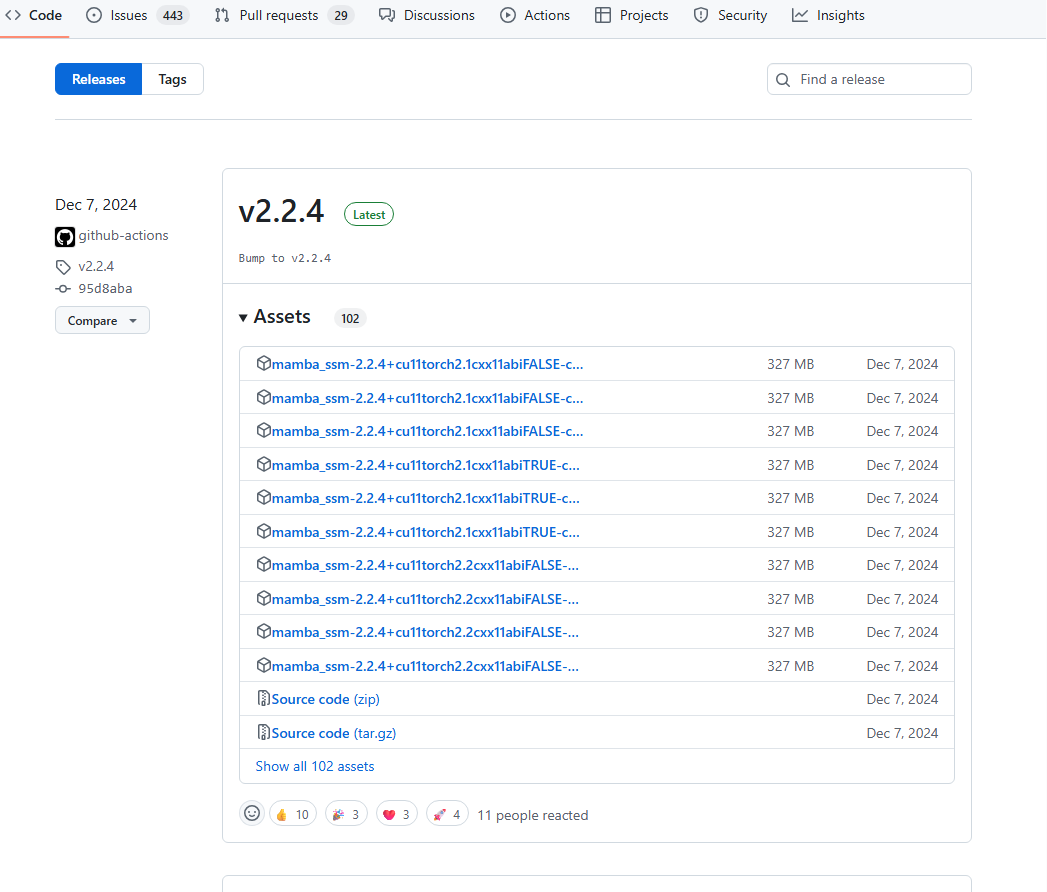Click the commit icon beside 95d8aba
The width and height of the screenshot is (1047, 892).
pyautogui.click(x=63, y=288)
